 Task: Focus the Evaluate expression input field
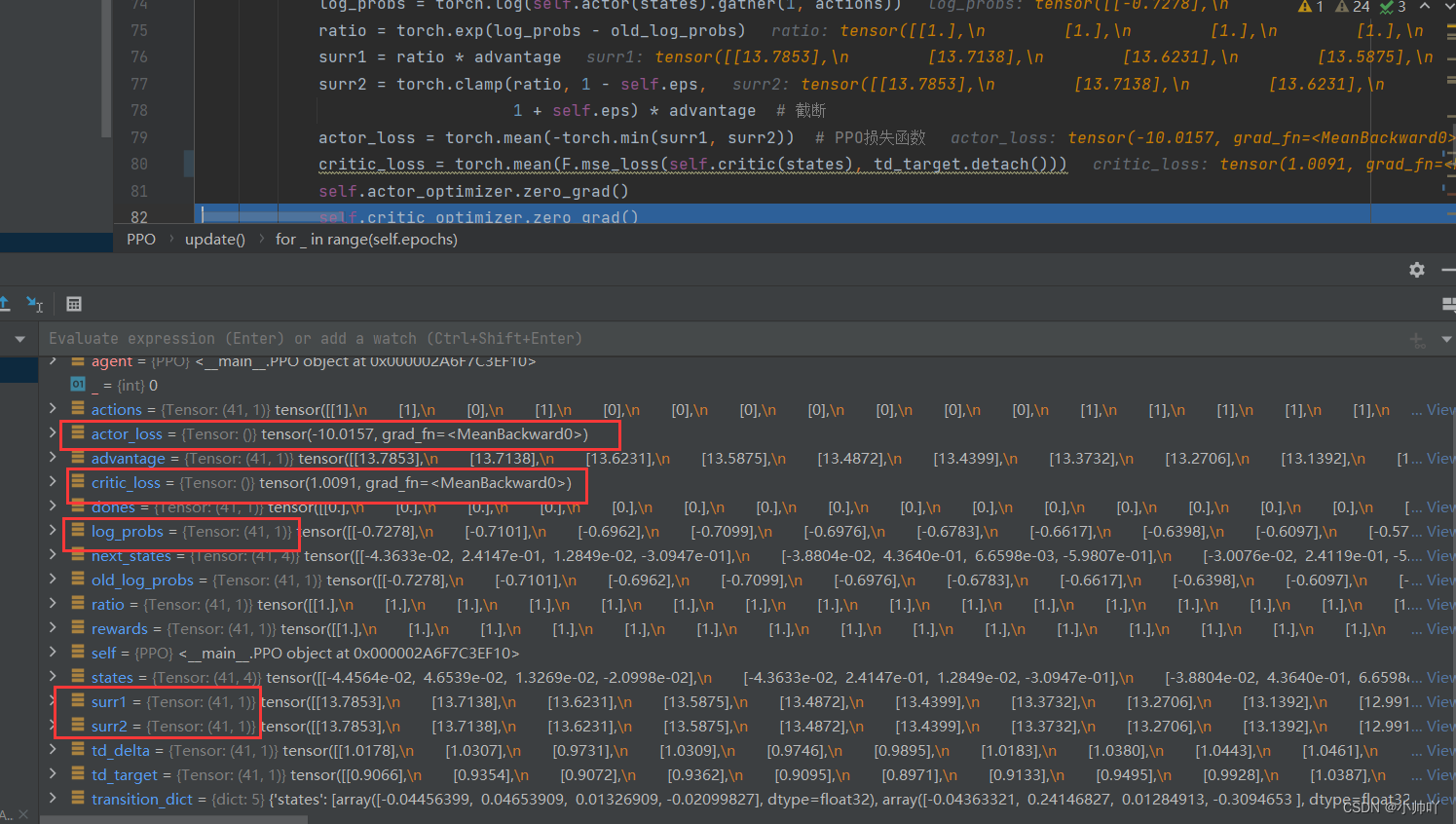click(x=721, y=339)
